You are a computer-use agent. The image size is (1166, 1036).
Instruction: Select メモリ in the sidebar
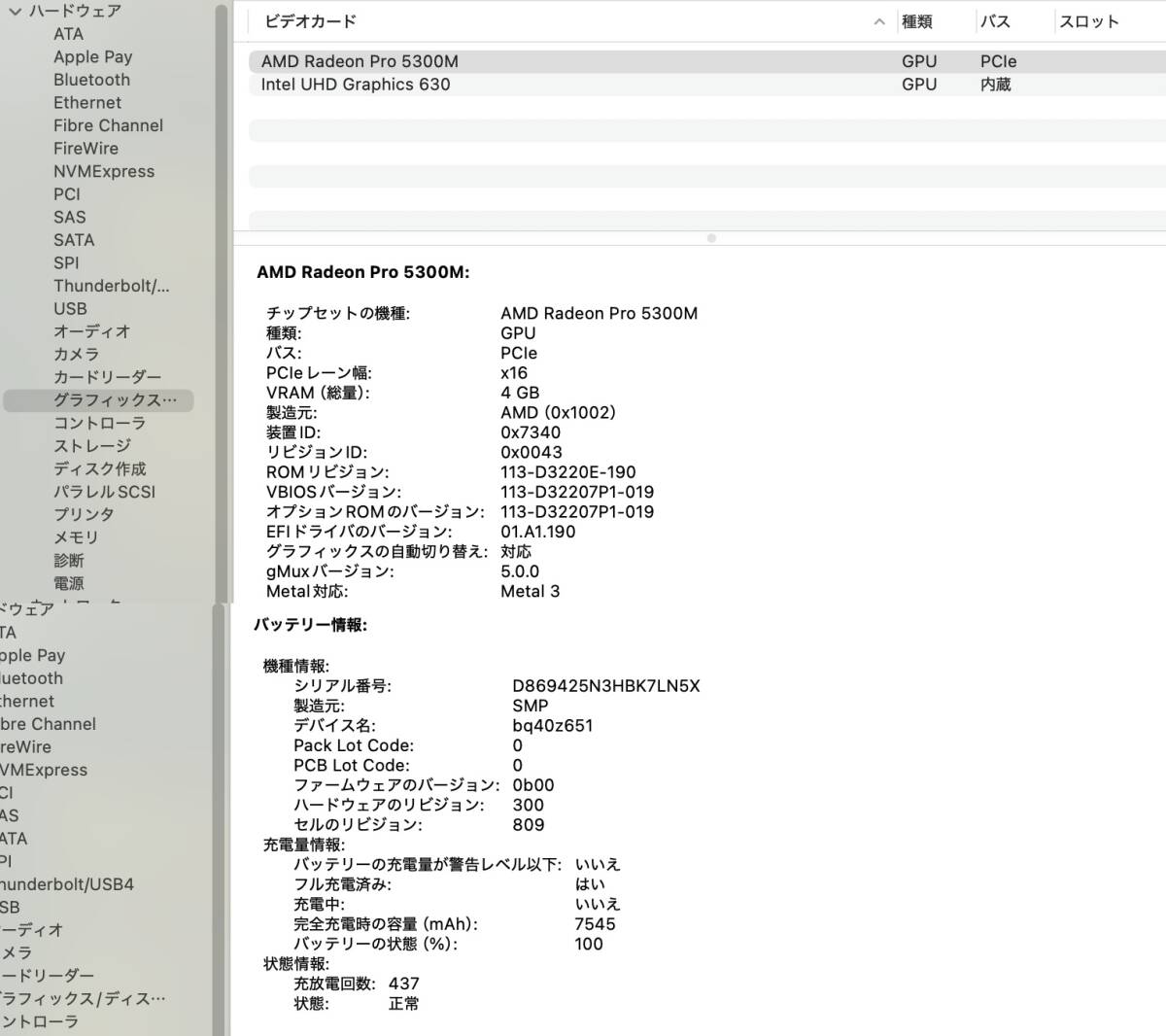[x=76, y=537]
